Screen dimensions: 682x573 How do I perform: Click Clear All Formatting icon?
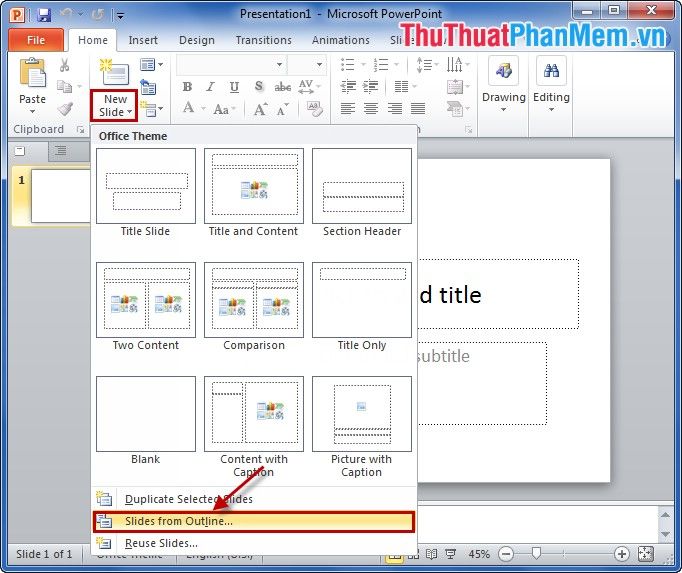(x=314, y=108)
